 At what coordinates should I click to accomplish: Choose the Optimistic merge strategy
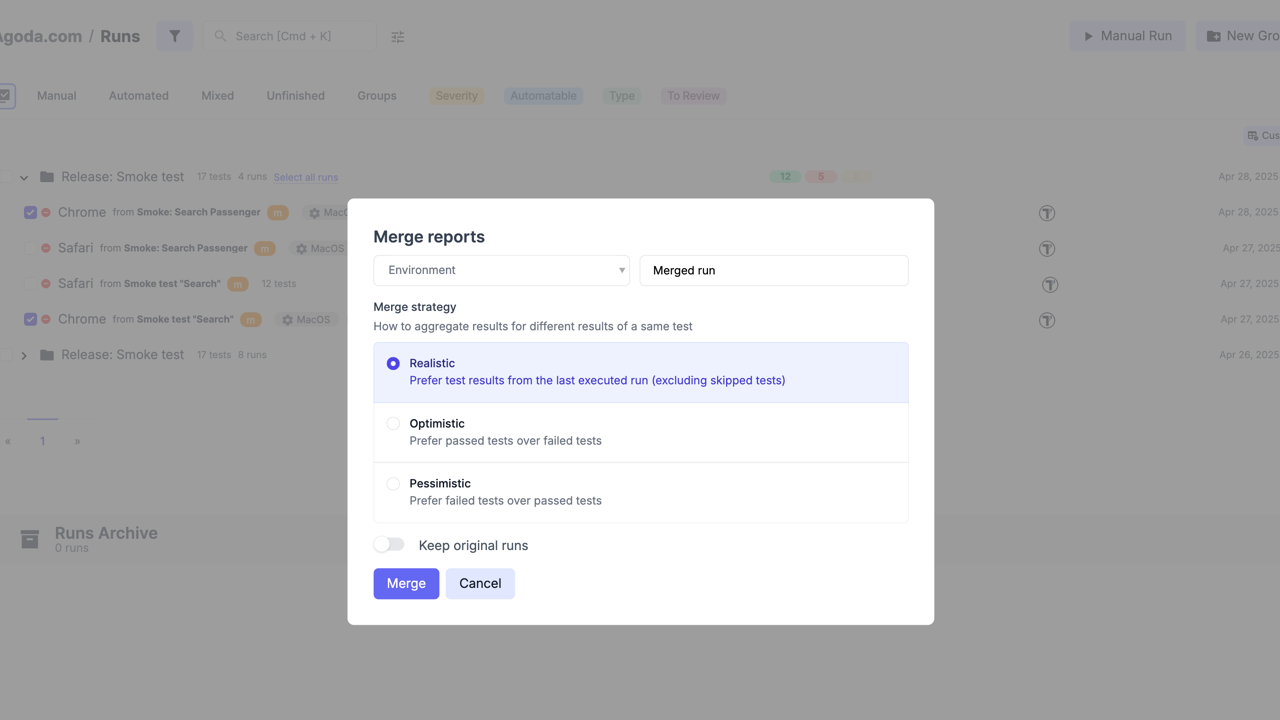[393, 424]
